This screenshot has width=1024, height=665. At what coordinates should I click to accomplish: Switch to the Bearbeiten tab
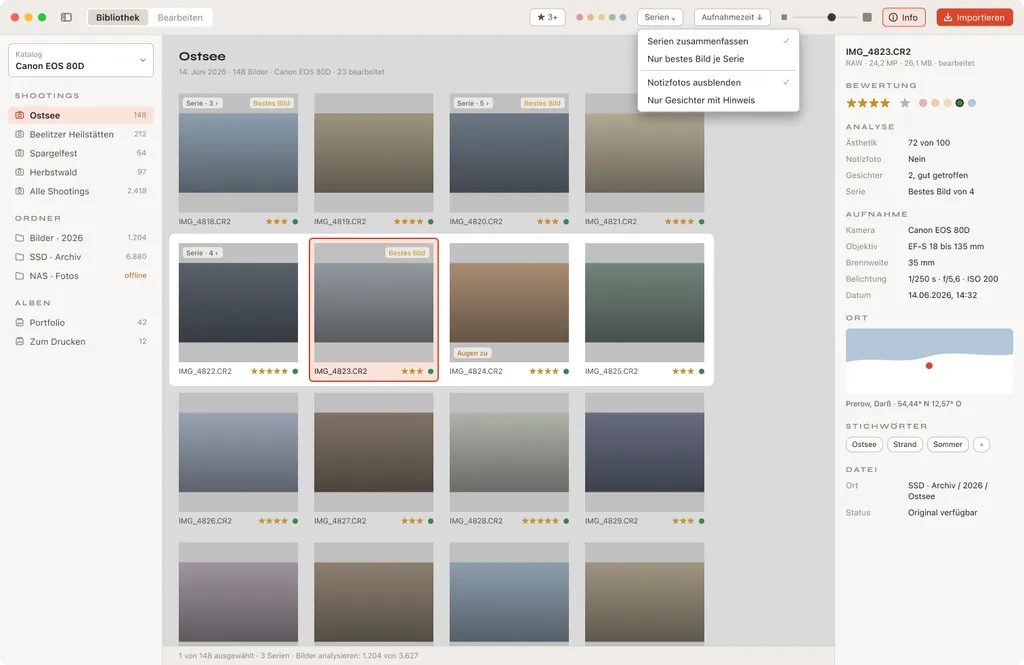click(x=180, y=17)
